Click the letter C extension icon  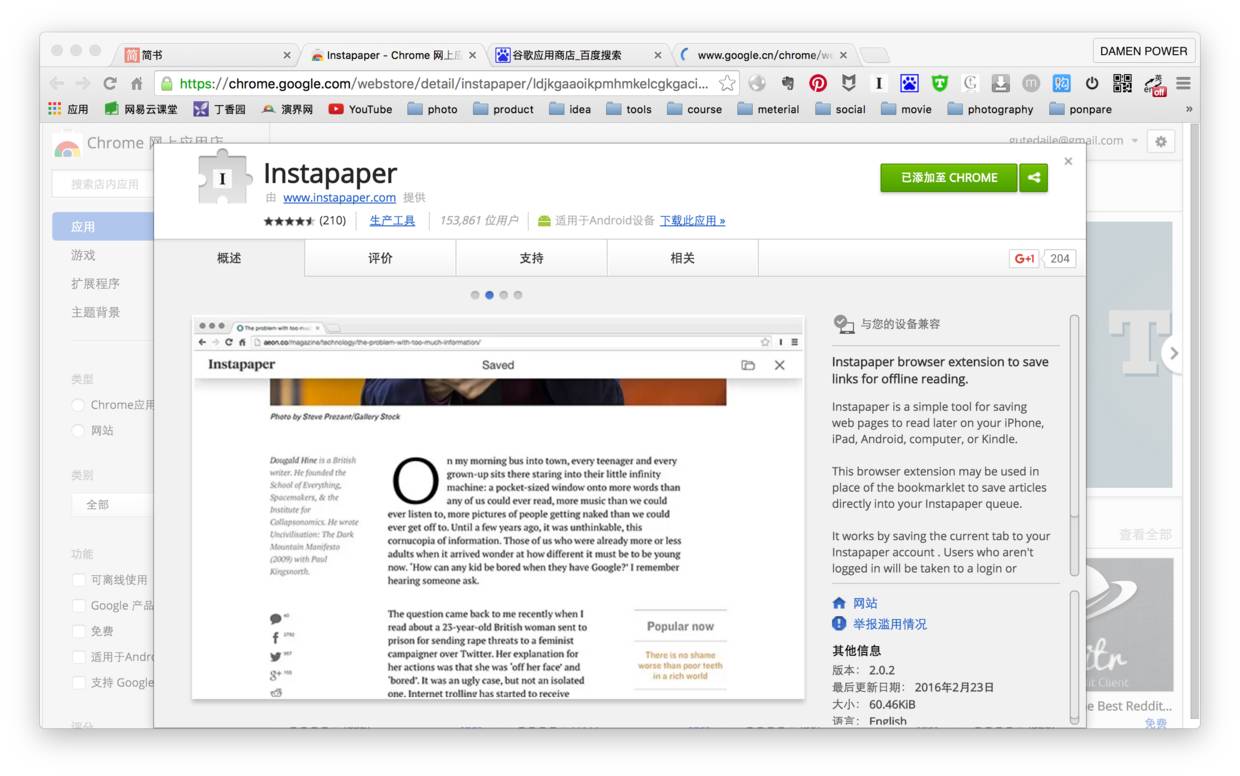(970, 83)
